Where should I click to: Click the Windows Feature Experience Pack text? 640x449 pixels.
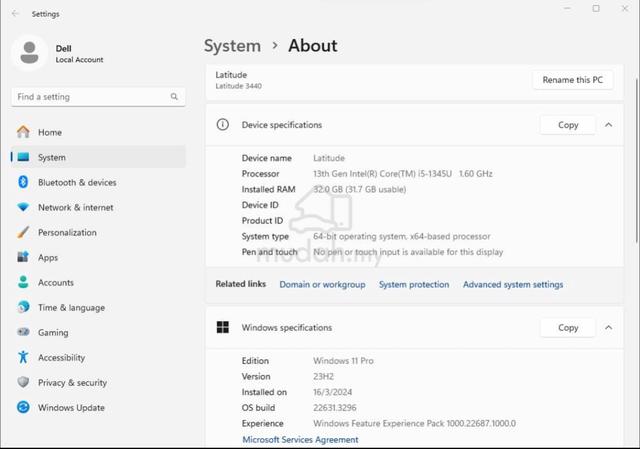click(414, 423)
